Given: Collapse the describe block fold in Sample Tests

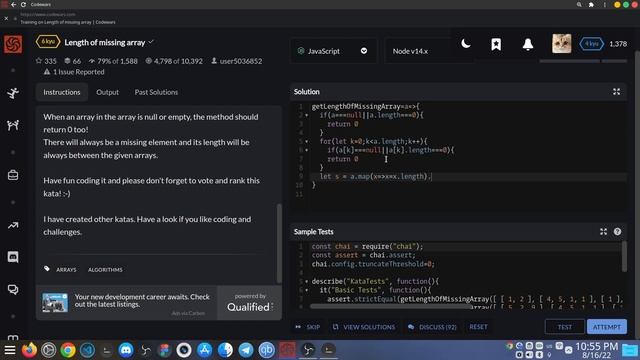Looking at the screenshot, I should point(307,282).
